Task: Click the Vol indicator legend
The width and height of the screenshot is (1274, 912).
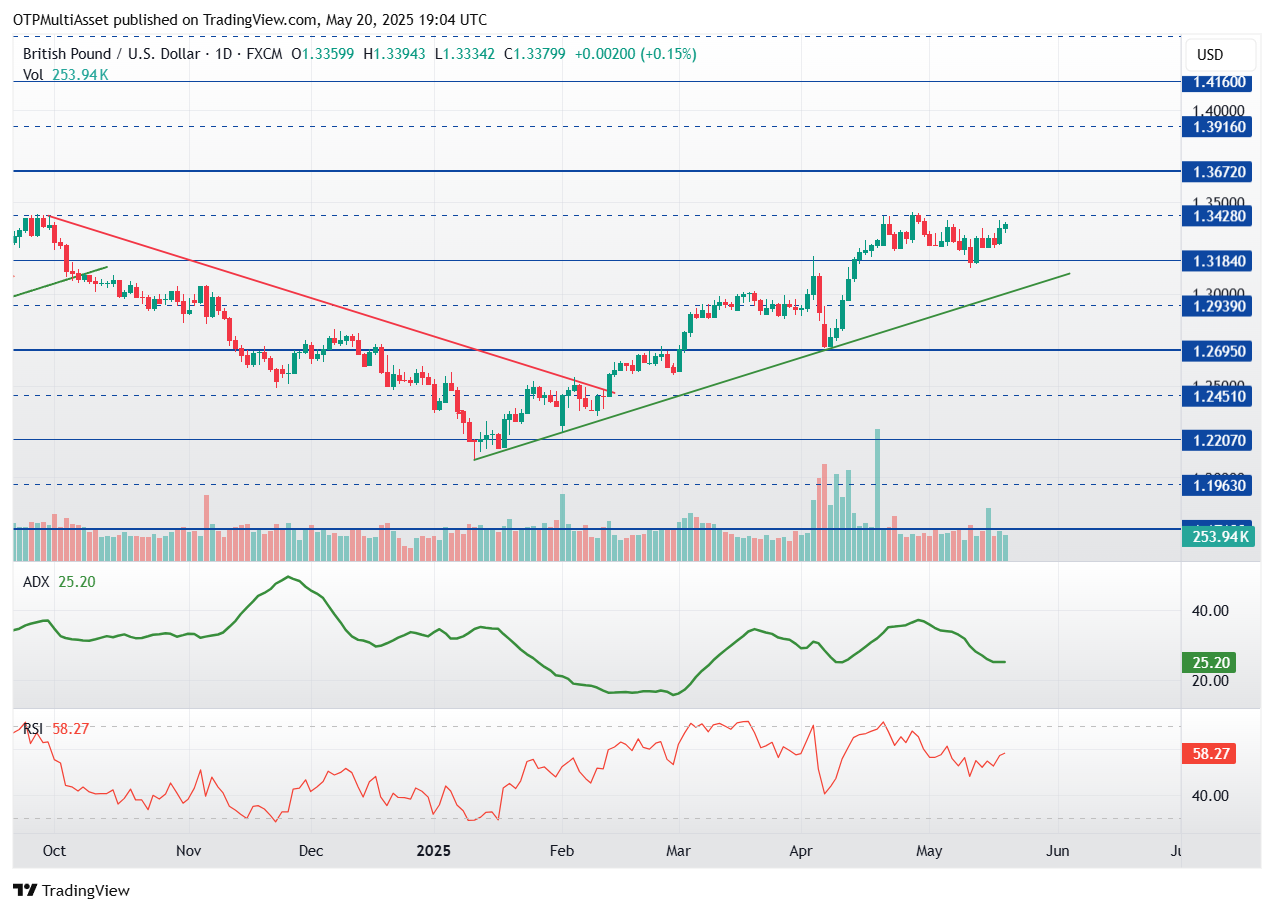Action: (65, 74)
